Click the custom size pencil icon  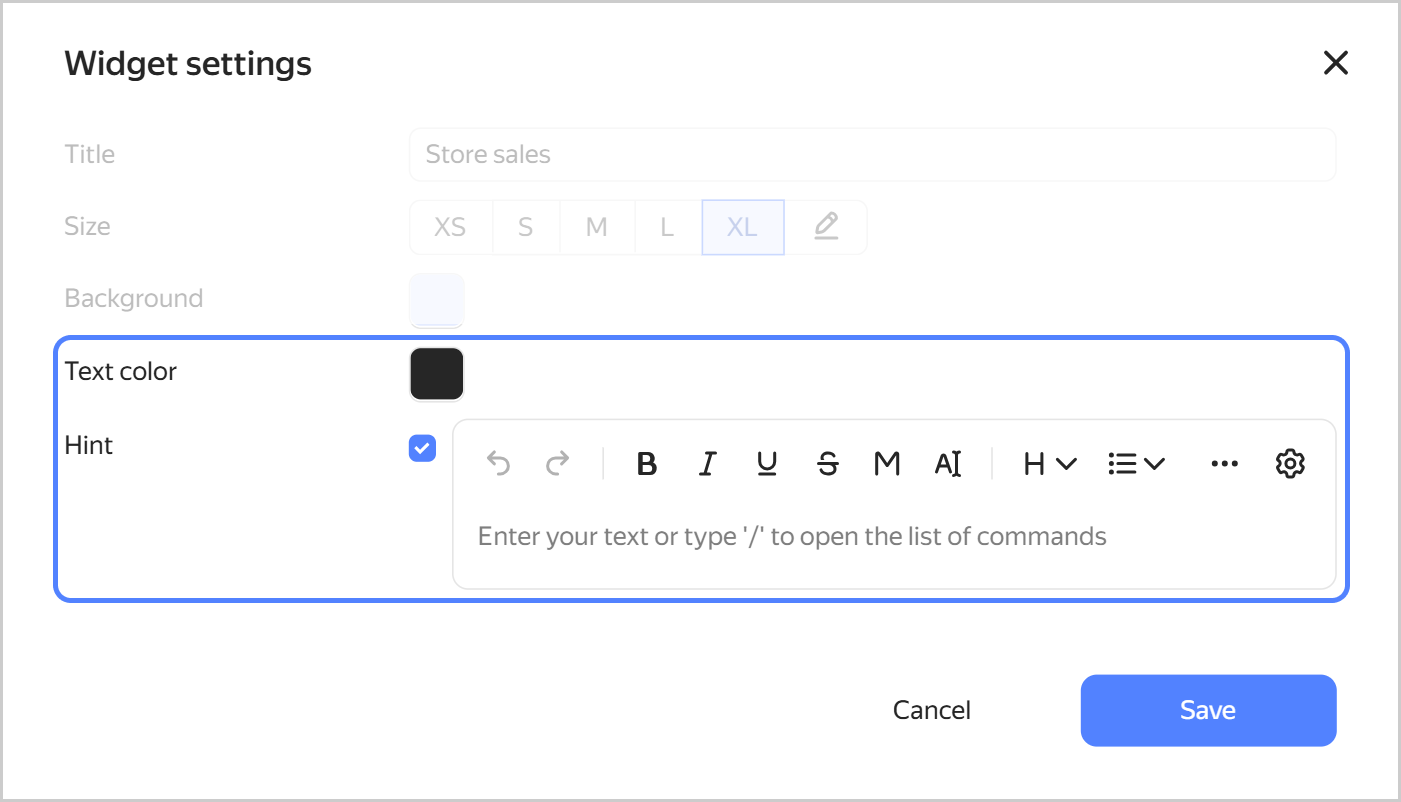(x=825, y=227)
